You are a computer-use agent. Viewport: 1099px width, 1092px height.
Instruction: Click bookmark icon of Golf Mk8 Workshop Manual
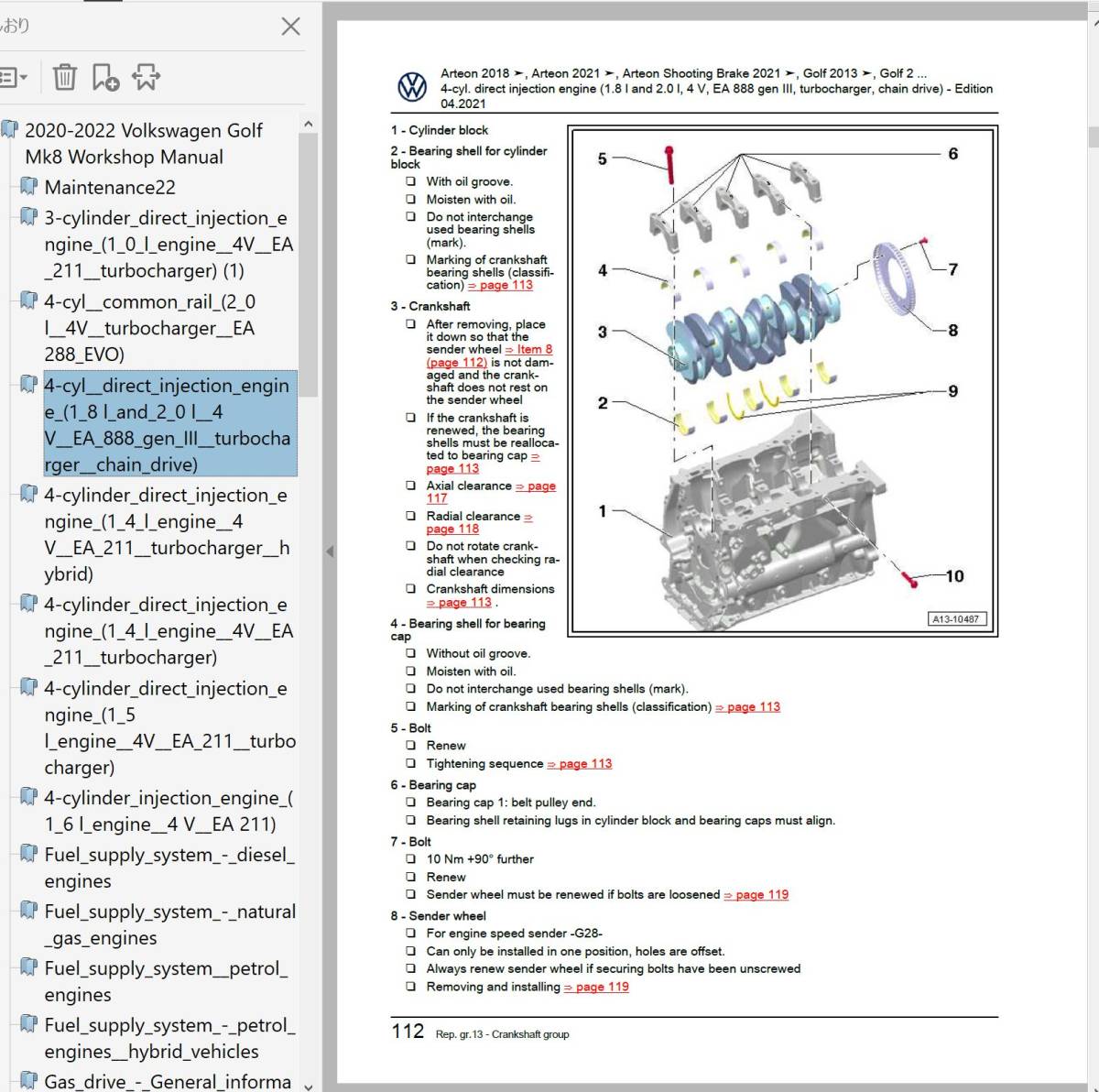coord(9,130)
